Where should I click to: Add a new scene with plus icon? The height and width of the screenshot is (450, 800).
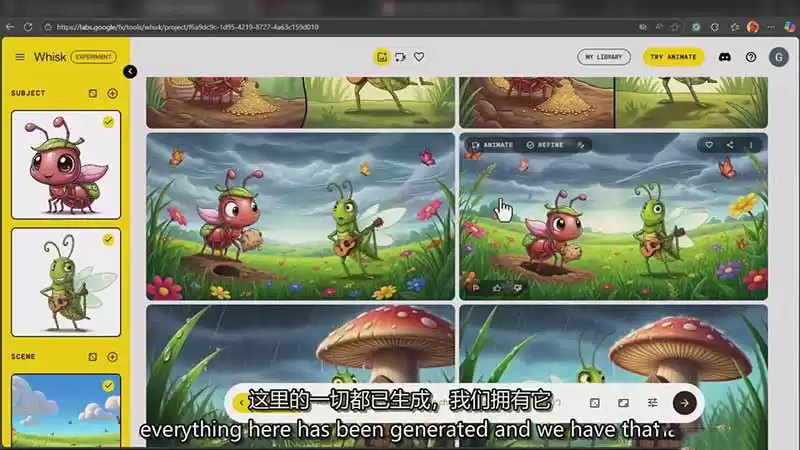(x=112, y=357)
